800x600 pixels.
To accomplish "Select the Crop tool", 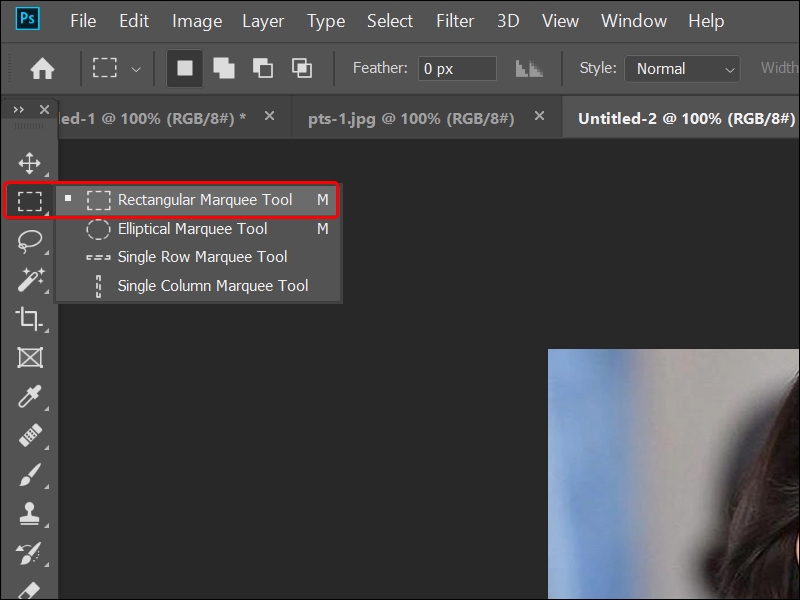I will 30,317.
